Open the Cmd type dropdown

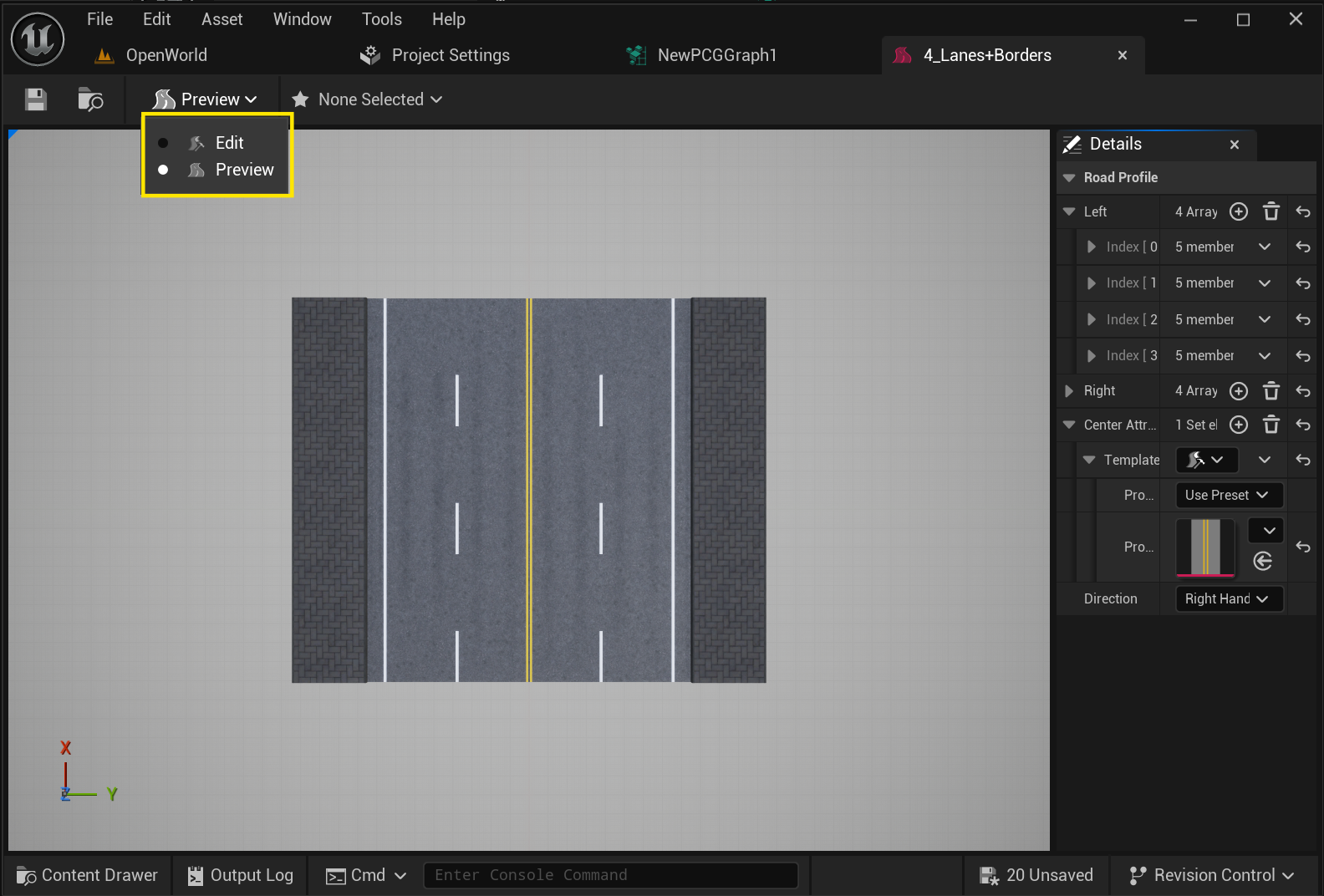366,875
